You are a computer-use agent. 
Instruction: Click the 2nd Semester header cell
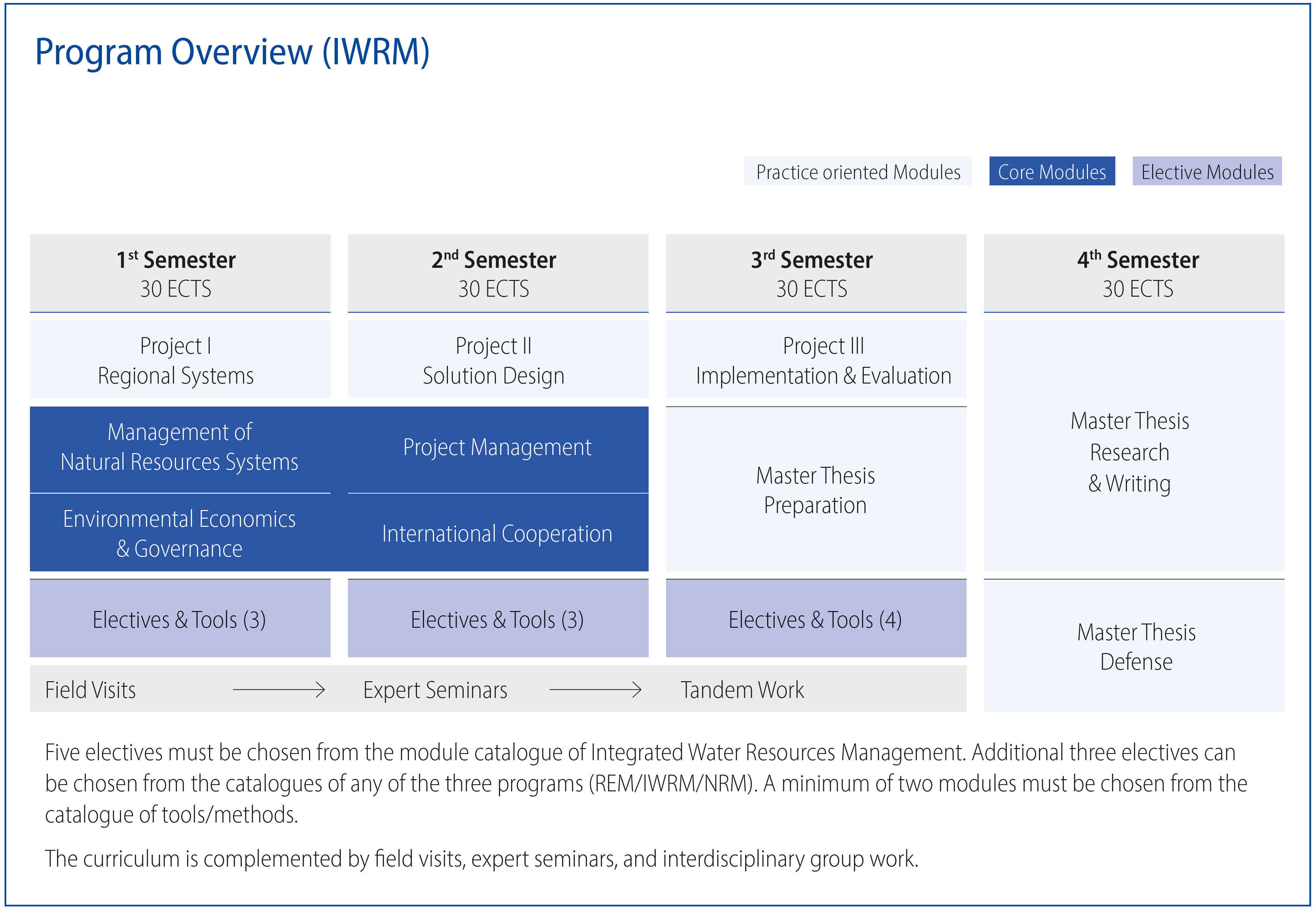[x=498, y=273]
